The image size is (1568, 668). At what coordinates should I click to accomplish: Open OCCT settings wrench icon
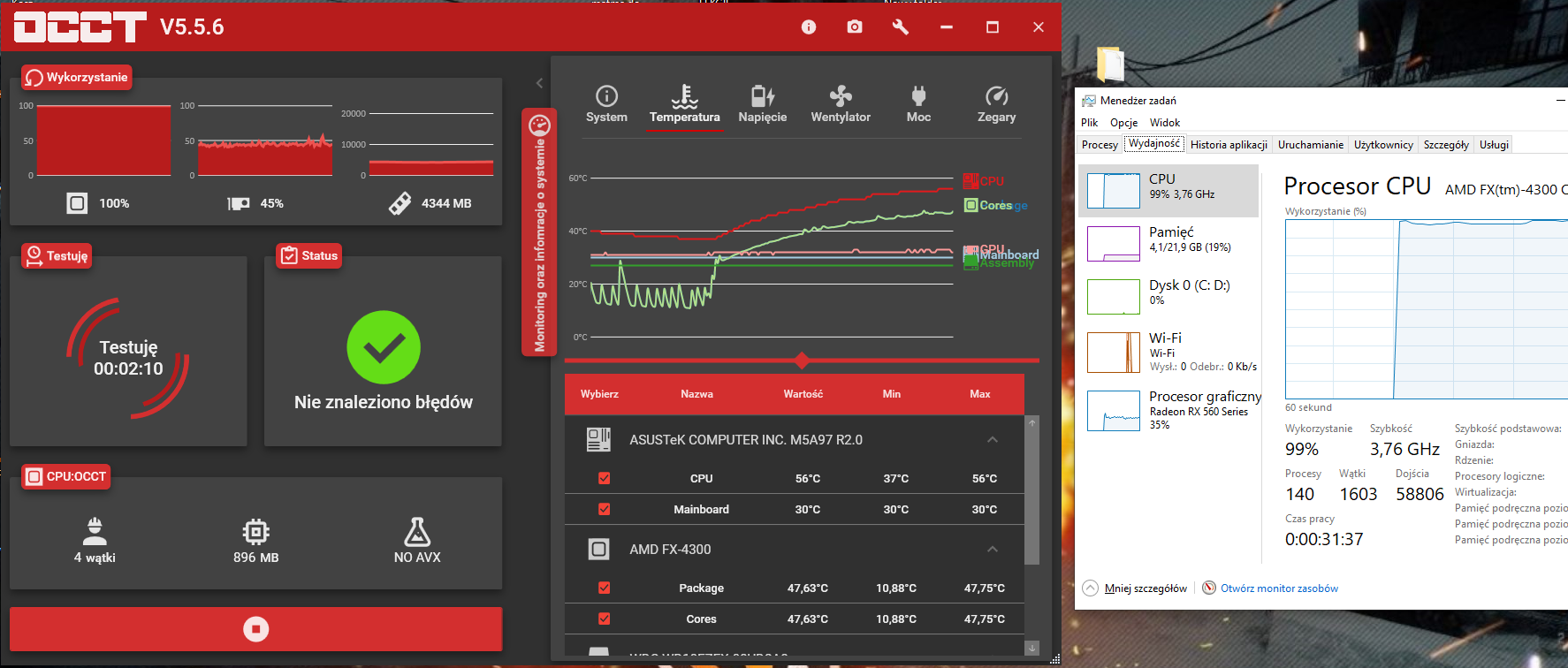pyautogui.click(x=901, y=27)
